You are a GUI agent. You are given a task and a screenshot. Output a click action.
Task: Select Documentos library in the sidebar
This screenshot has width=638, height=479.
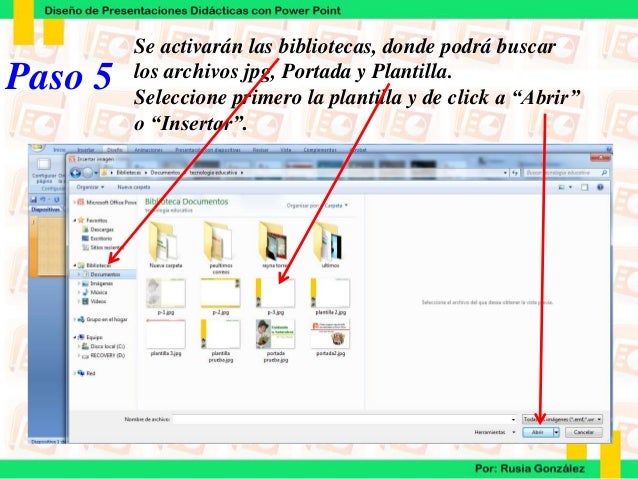point(102,275)
